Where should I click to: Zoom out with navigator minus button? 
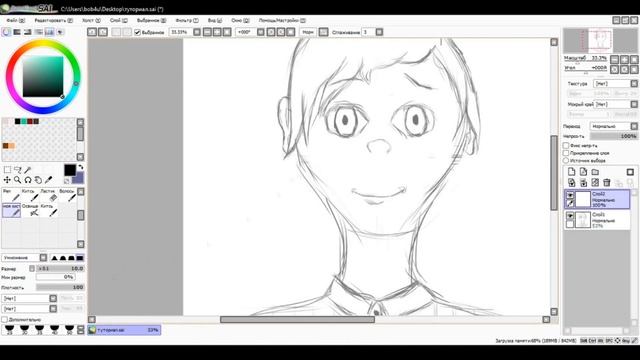point(615,60)
